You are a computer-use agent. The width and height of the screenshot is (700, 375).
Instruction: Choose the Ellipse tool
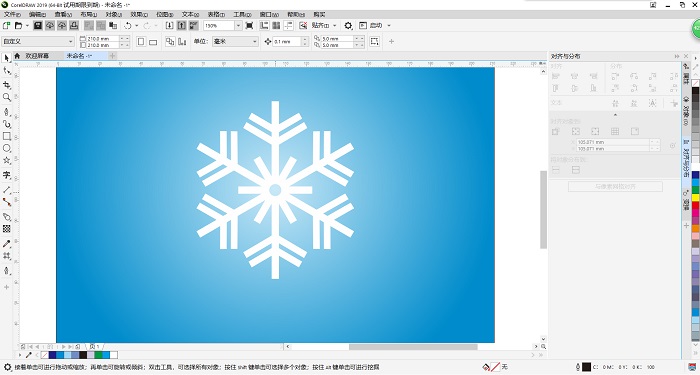click(x=7, y=148)
